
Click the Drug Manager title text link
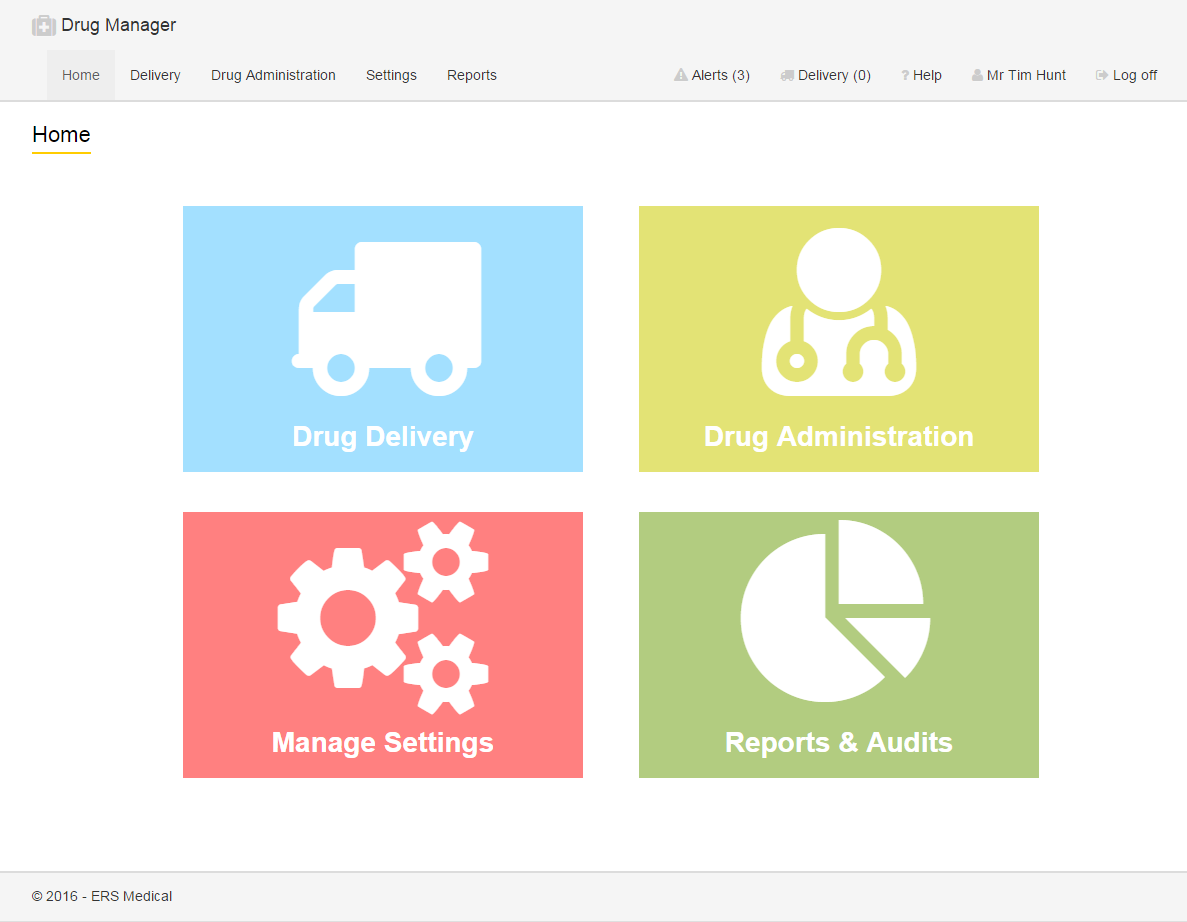118,25
